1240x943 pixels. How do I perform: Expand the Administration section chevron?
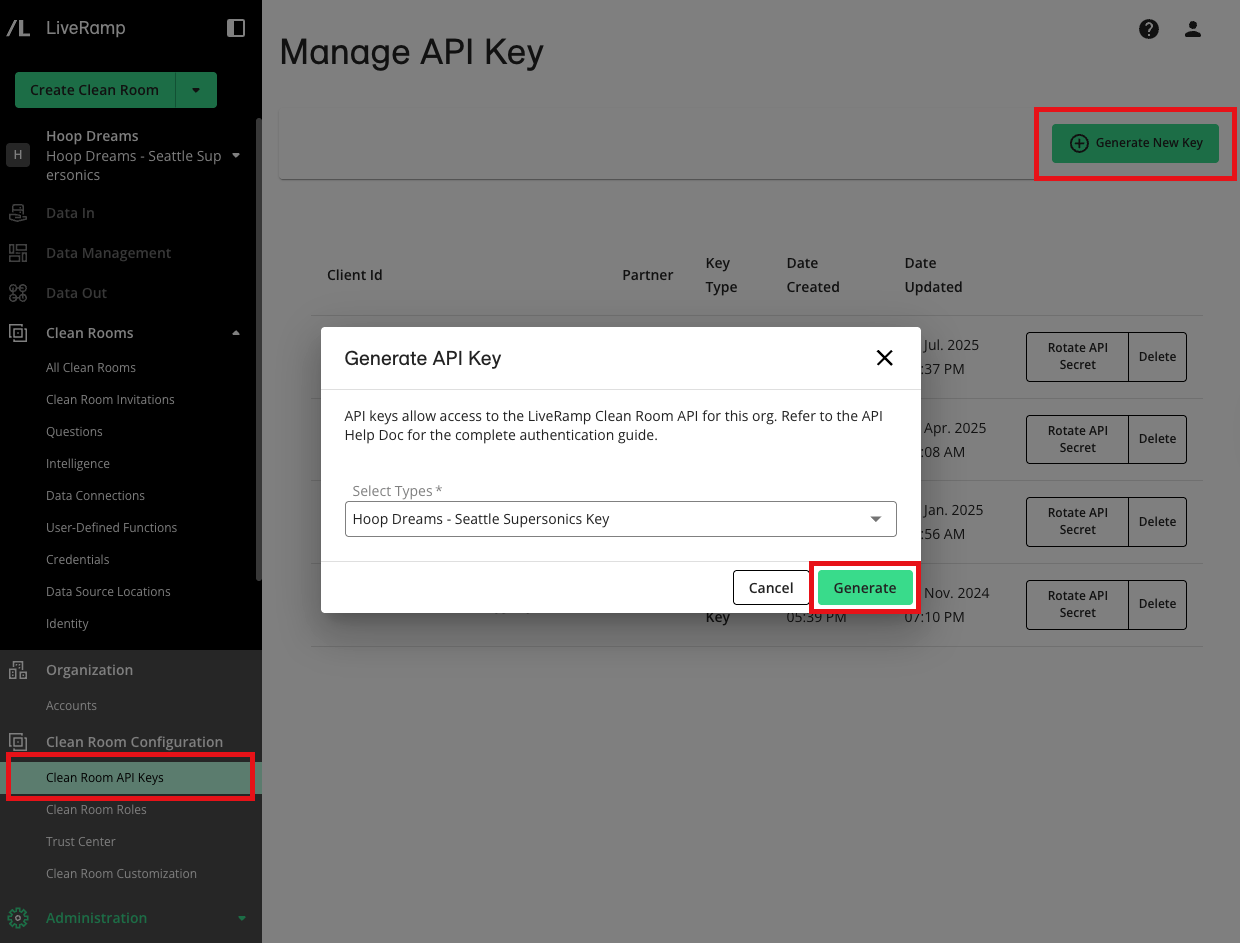[241, 918]
